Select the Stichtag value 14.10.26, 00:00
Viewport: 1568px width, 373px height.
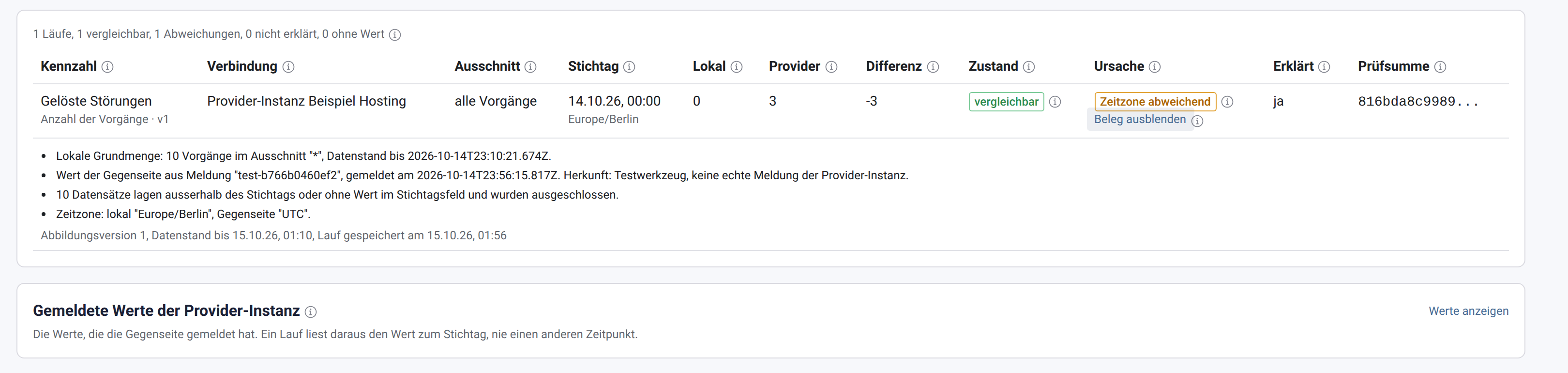[614, 101]
